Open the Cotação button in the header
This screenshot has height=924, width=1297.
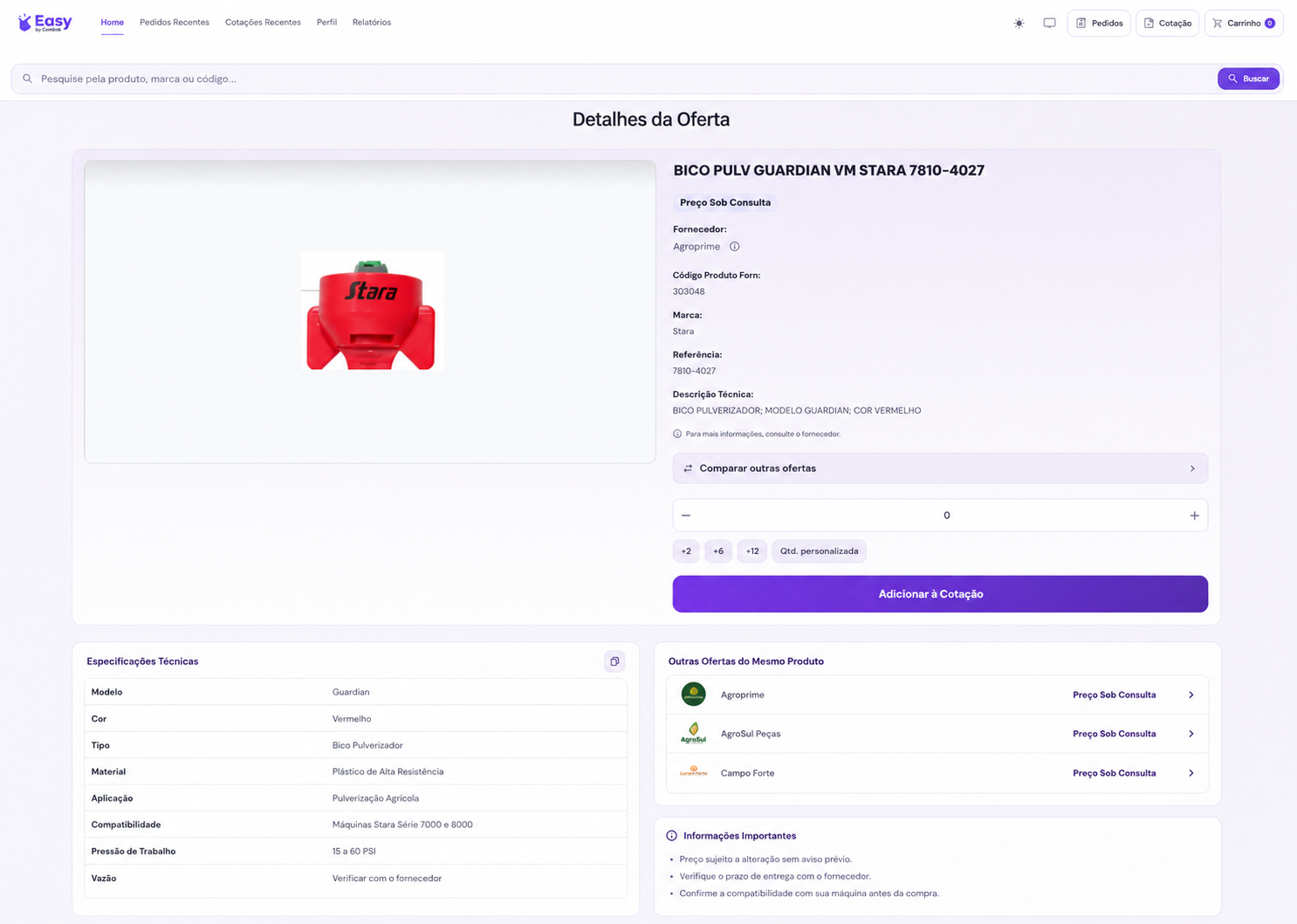click(1167, 24)
